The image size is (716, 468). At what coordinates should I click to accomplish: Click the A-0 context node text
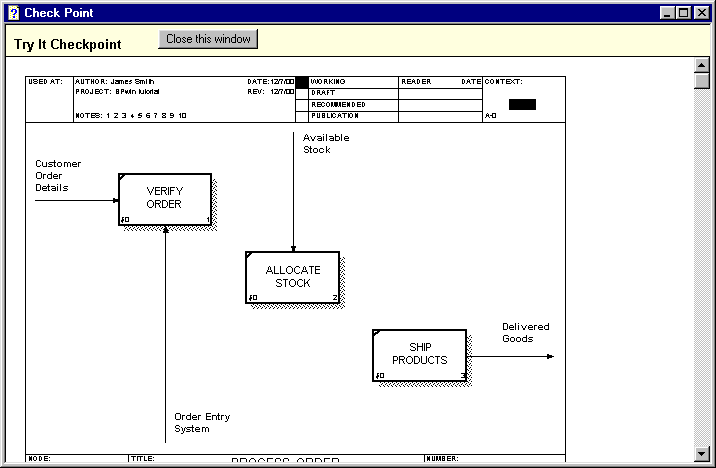[490, 116]
